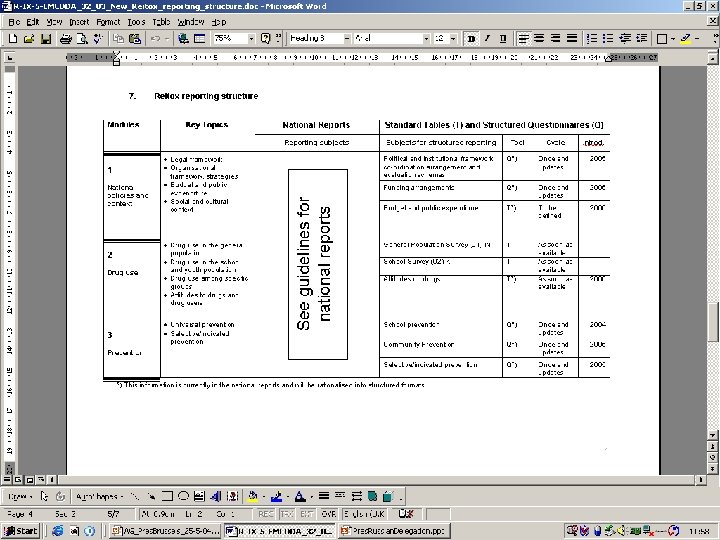
Task: Open the Microsoft Word Help icon
Action: [265, 39]
